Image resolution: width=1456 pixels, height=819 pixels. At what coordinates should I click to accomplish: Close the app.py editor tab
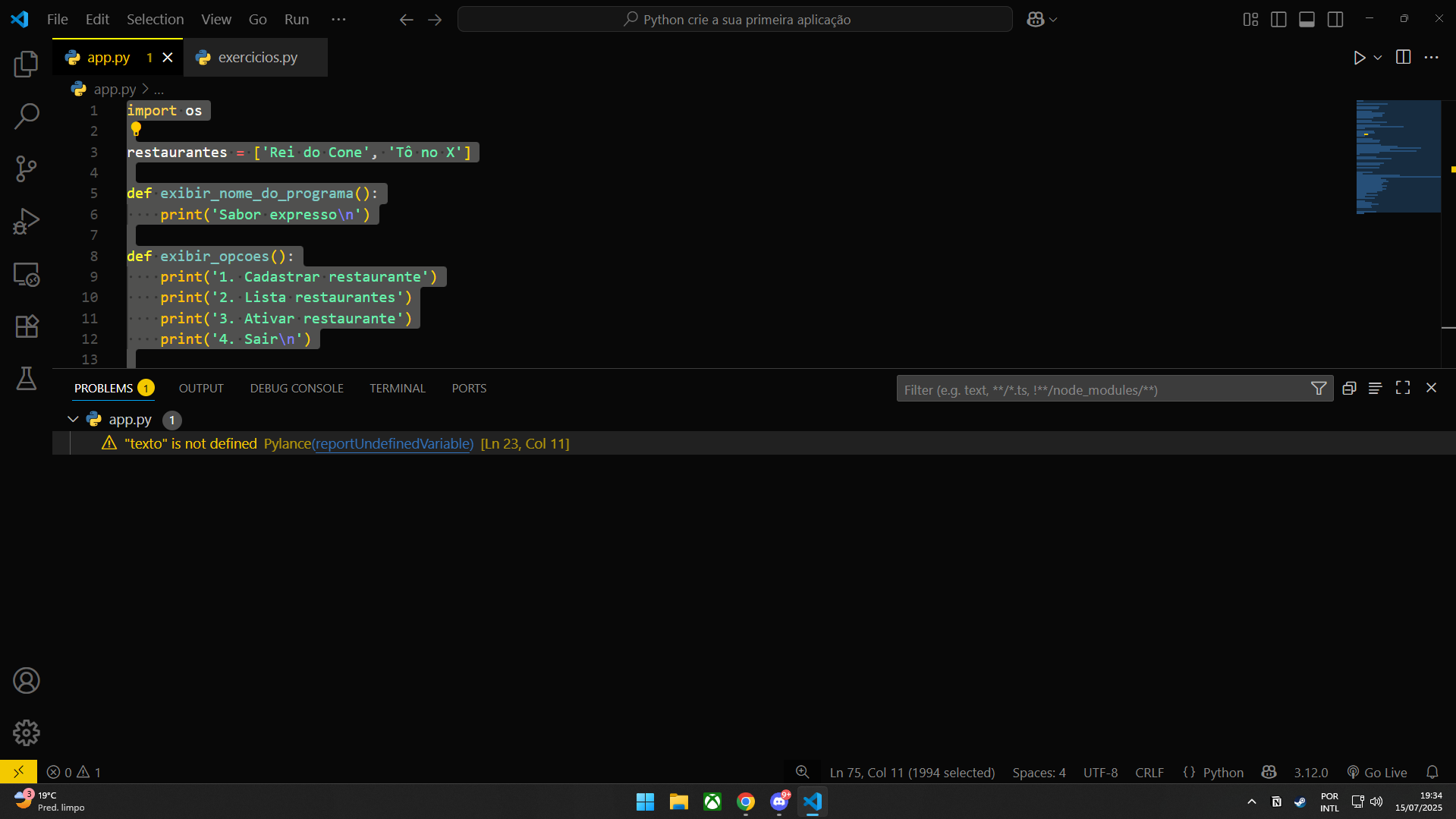pyautogui.click(x=168, y=57)
